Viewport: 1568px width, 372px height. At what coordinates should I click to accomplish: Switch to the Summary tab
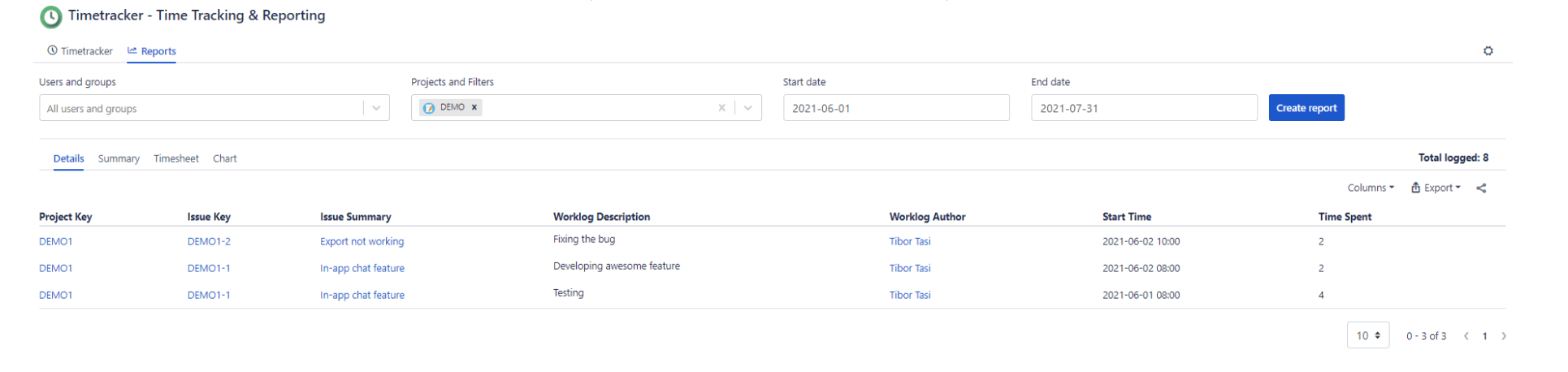point(119,158)
